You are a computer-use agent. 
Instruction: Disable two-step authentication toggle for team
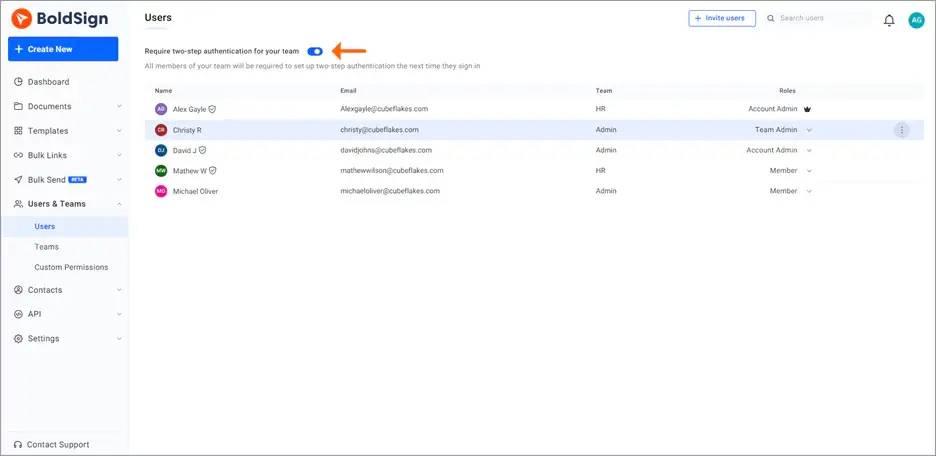point(315,50)
